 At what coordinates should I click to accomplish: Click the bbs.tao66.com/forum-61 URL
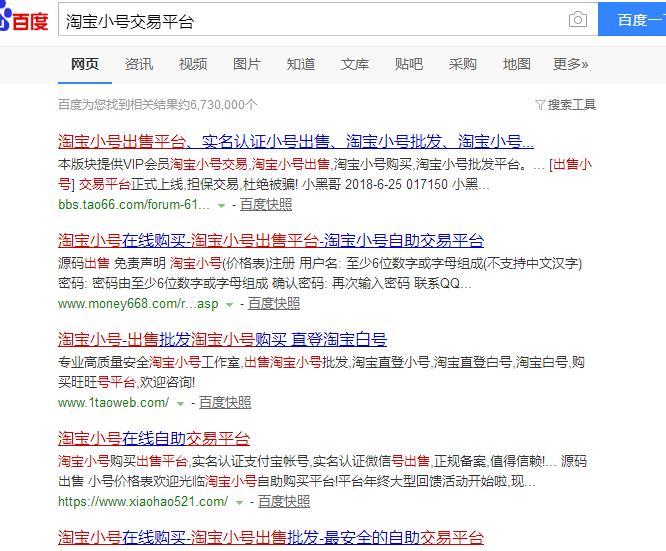[x=134, y=205]
